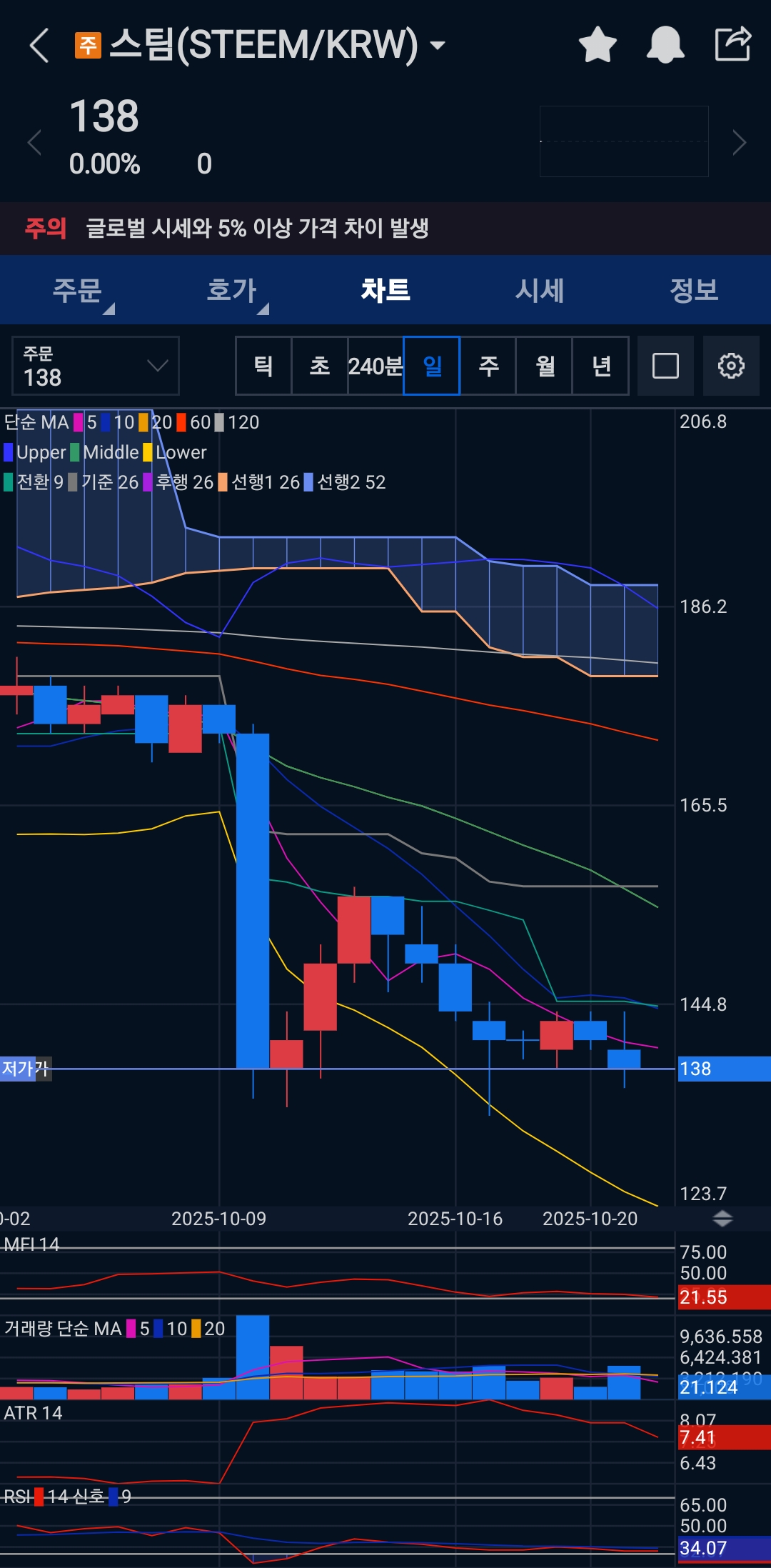Select the 월 monthly interval
The height and width of the screenshot is (1568, 771).
545,366
